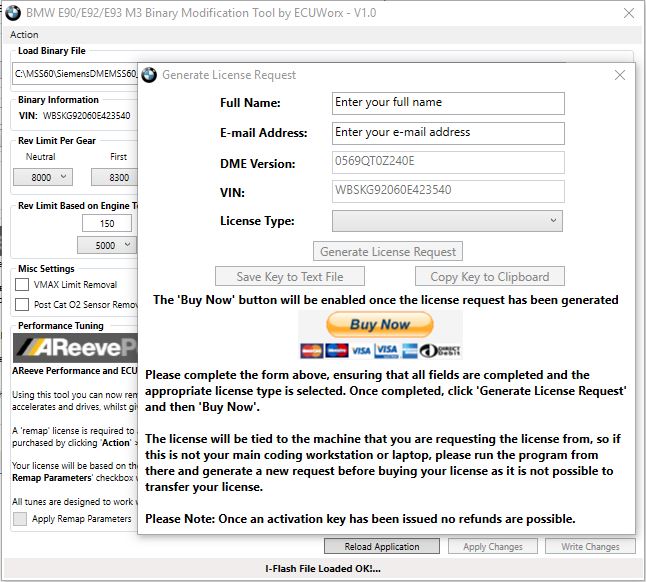Close the main ECUWorx tool window
The image size is (646, 582).
[x=629, y=13]
